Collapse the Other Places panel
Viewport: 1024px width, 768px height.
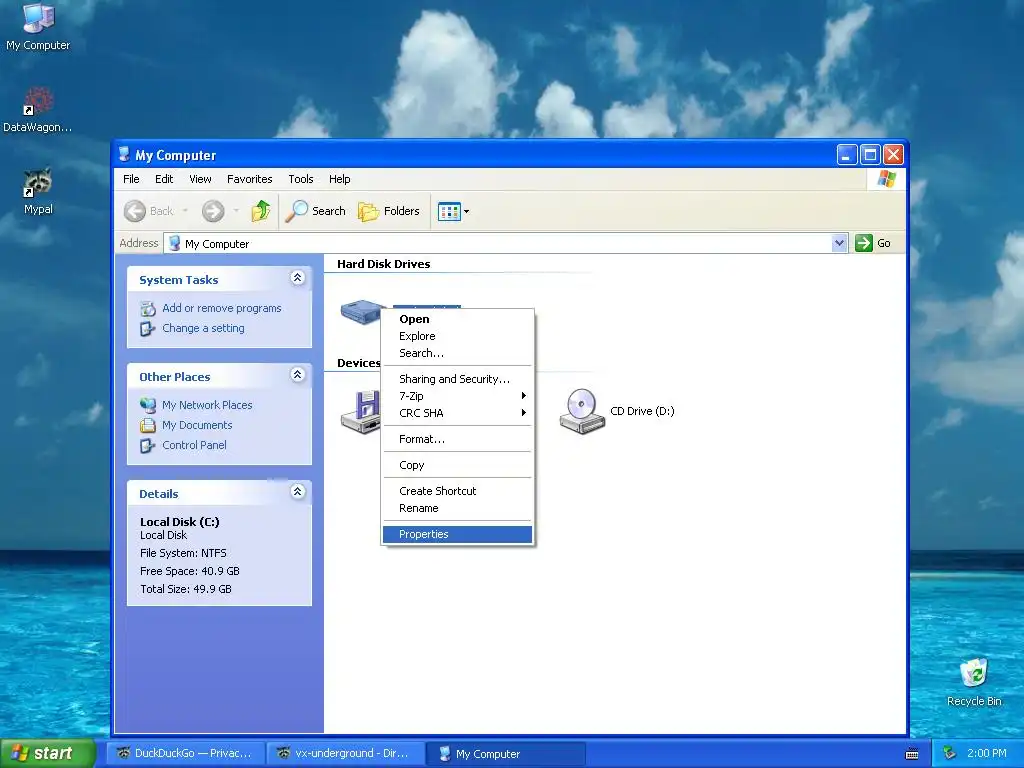(x=297, y=375)
